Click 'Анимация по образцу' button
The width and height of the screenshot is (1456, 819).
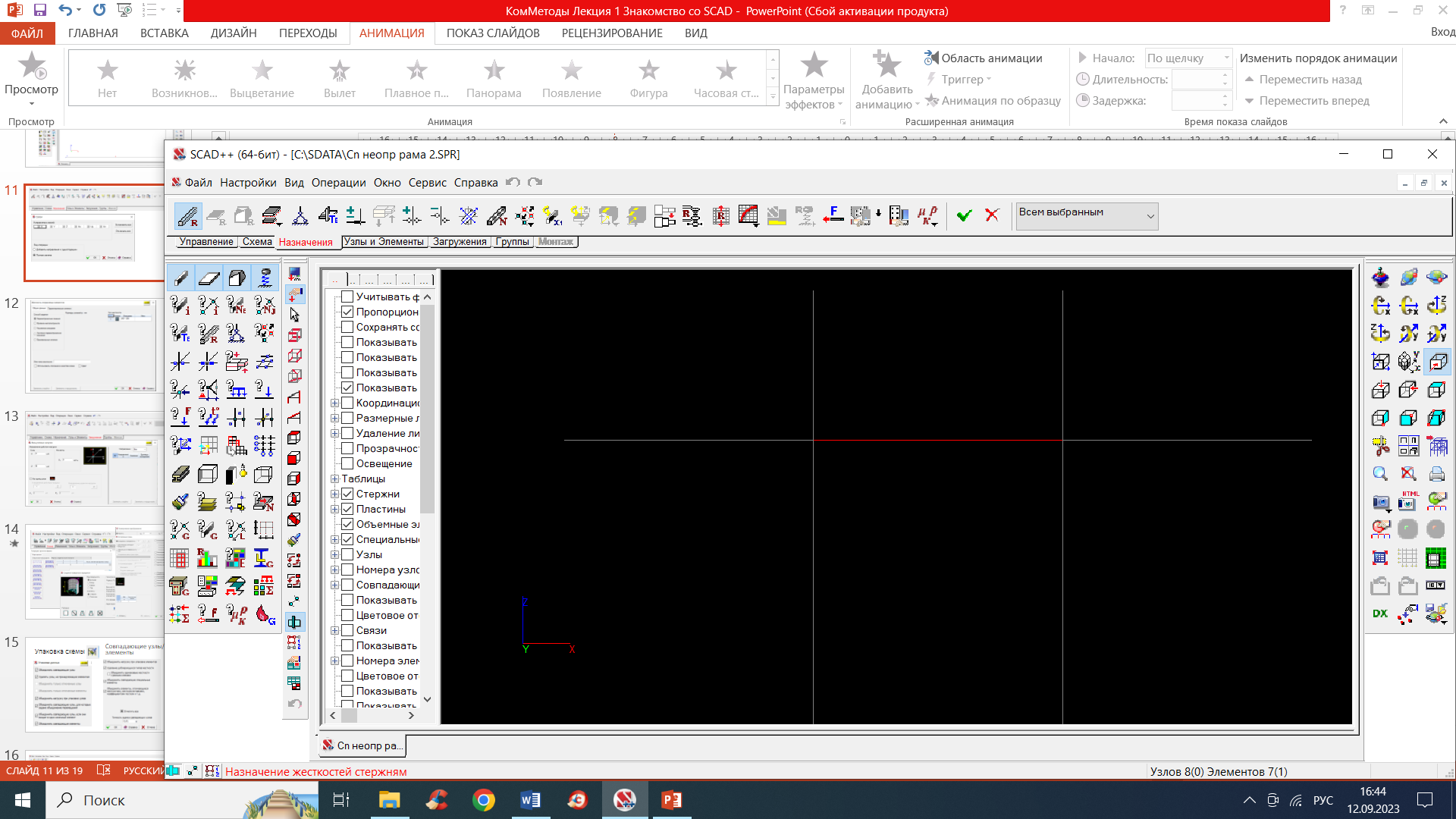[992, 100]
